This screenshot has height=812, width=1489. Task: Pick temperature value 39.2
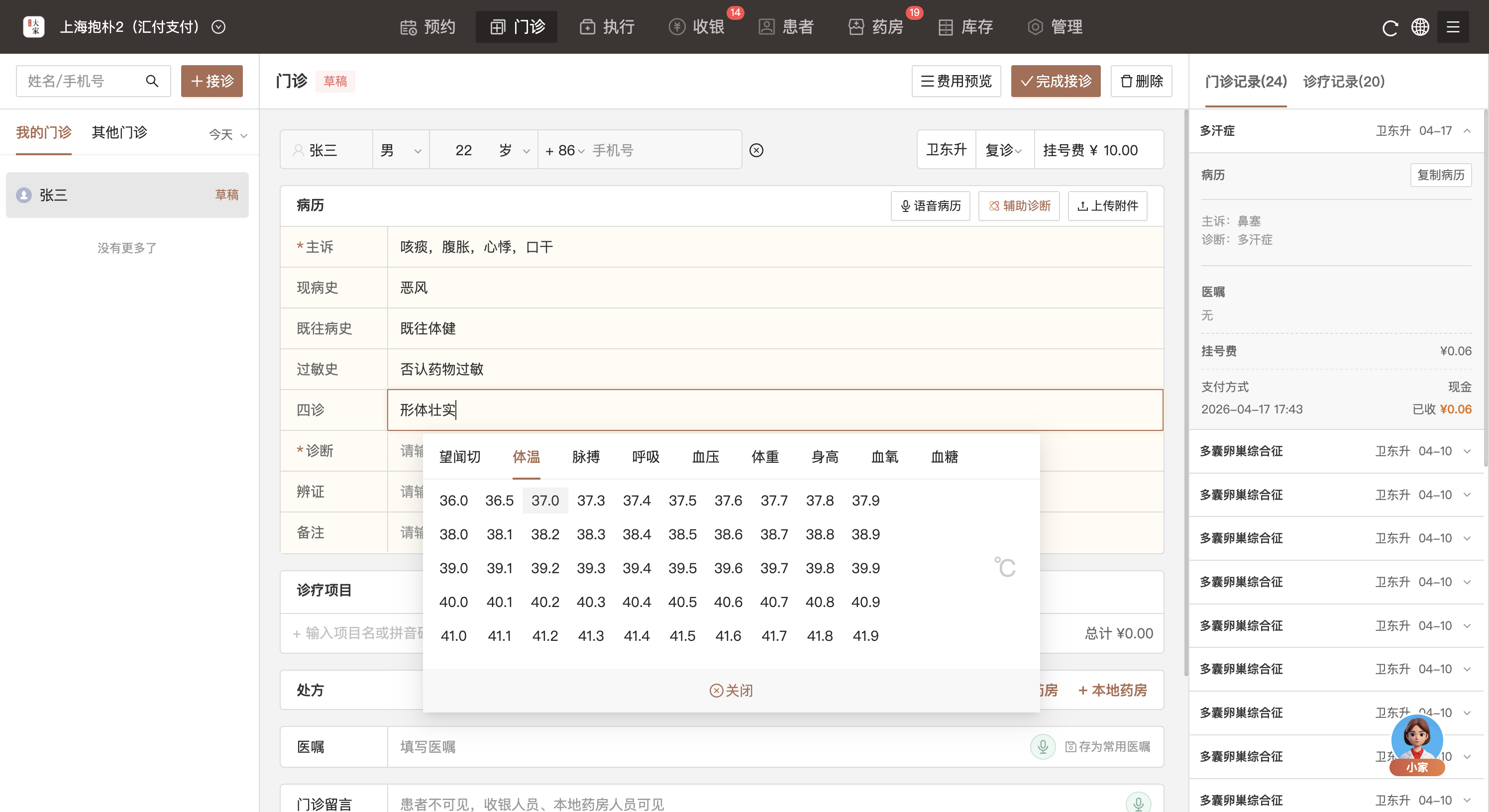[x=544, y=568]
